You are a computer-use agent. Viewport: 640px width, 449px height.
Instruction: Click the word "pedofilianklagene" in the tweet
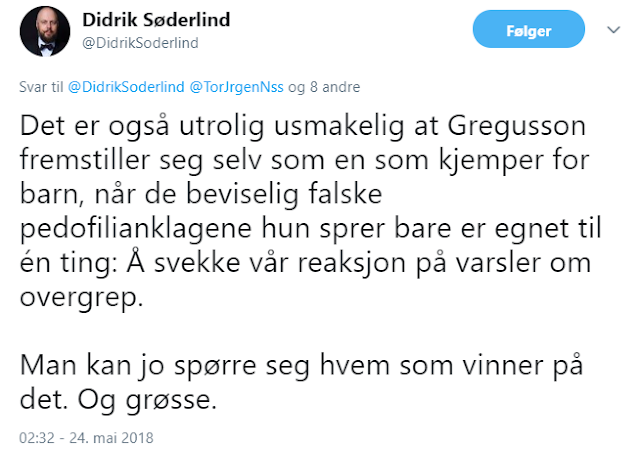coord(136,229)
